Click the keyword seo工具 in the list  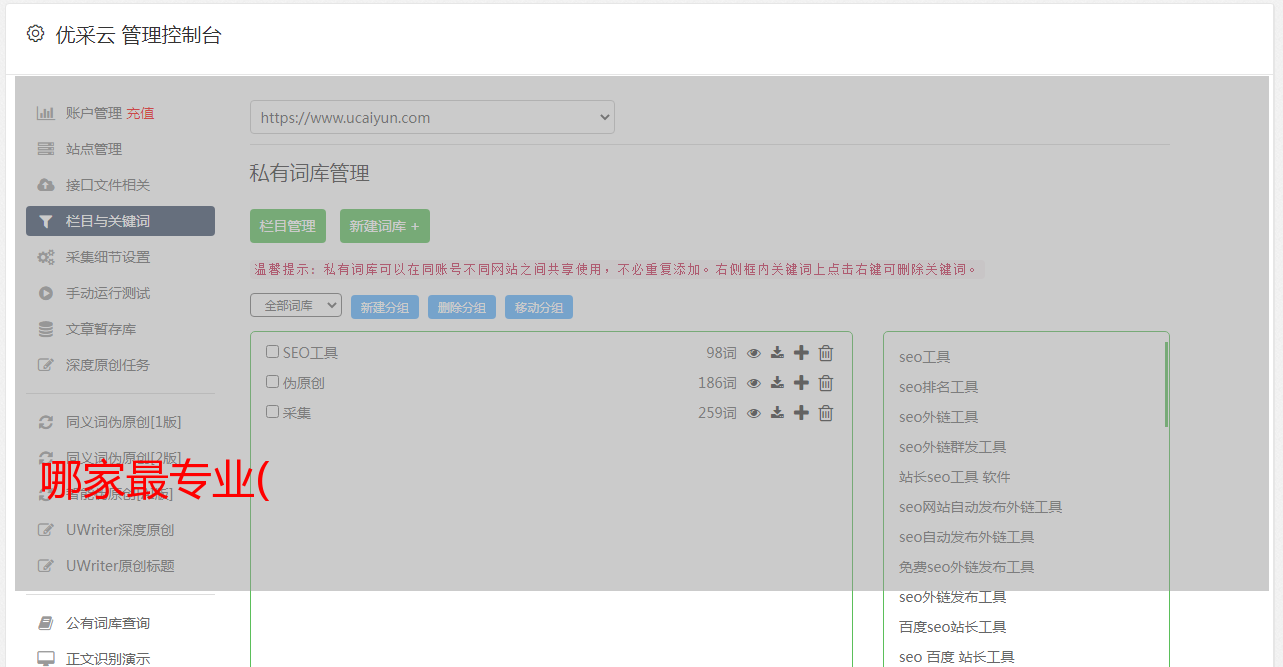pyautogui.click(x=925, y=357)
